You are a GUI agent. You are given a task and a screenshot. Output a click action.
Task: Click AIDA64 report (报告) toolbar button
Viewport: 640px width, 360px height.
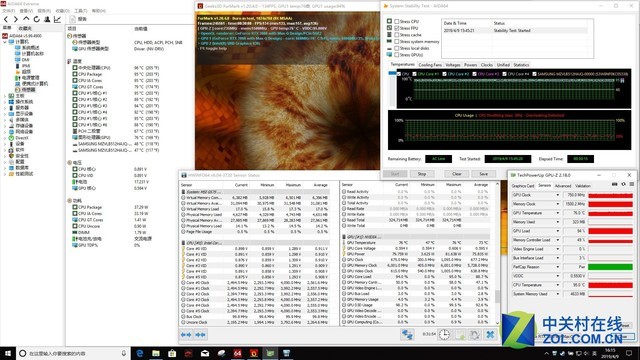[x=78, y=19]
